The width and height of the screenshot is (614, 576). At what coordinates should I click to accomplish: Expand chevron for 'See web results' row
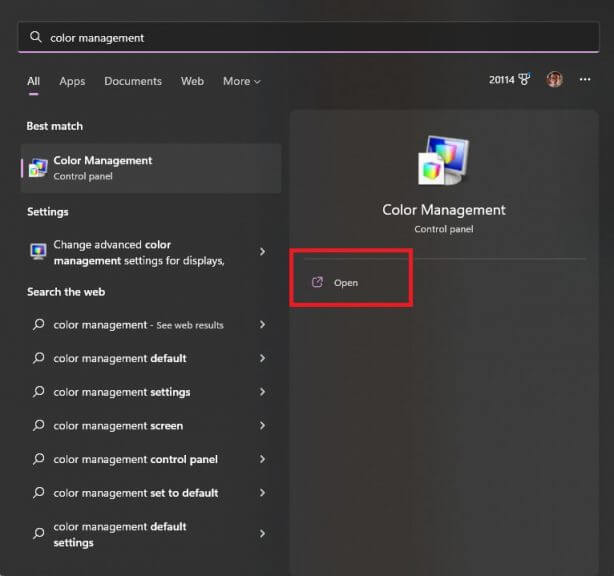(x=262, y=324)
